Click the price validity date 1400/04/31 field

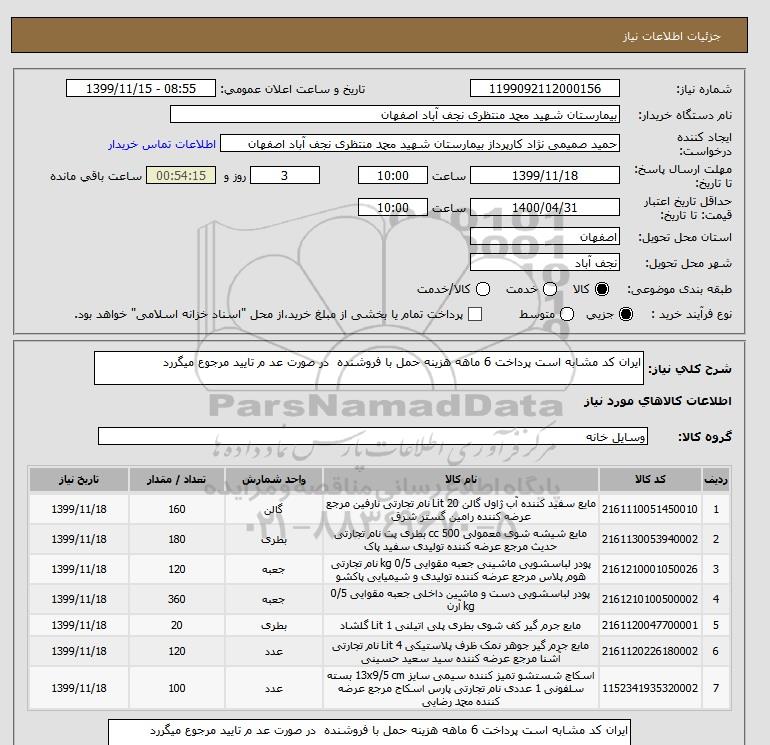[545, 207]
